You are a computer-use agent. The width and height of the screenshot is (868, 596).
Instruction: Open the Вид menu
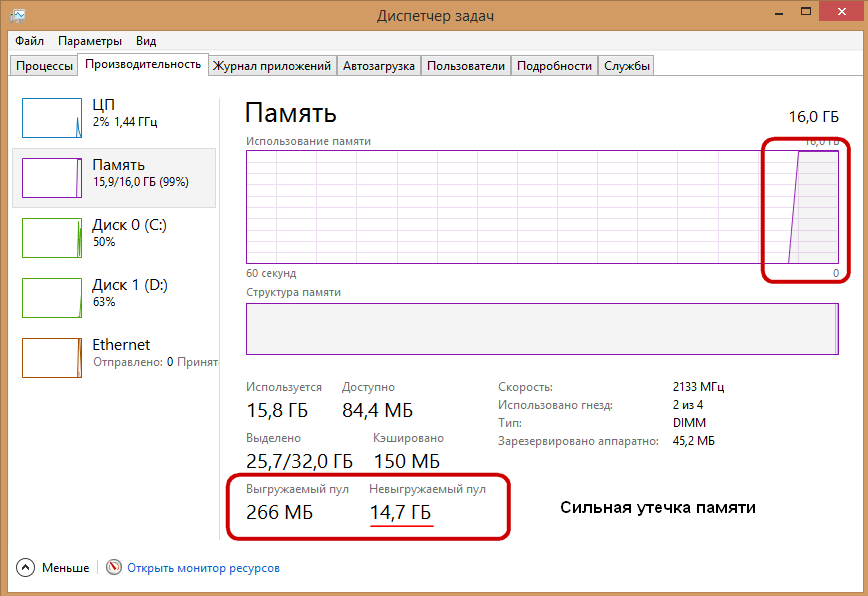[147, 41]
